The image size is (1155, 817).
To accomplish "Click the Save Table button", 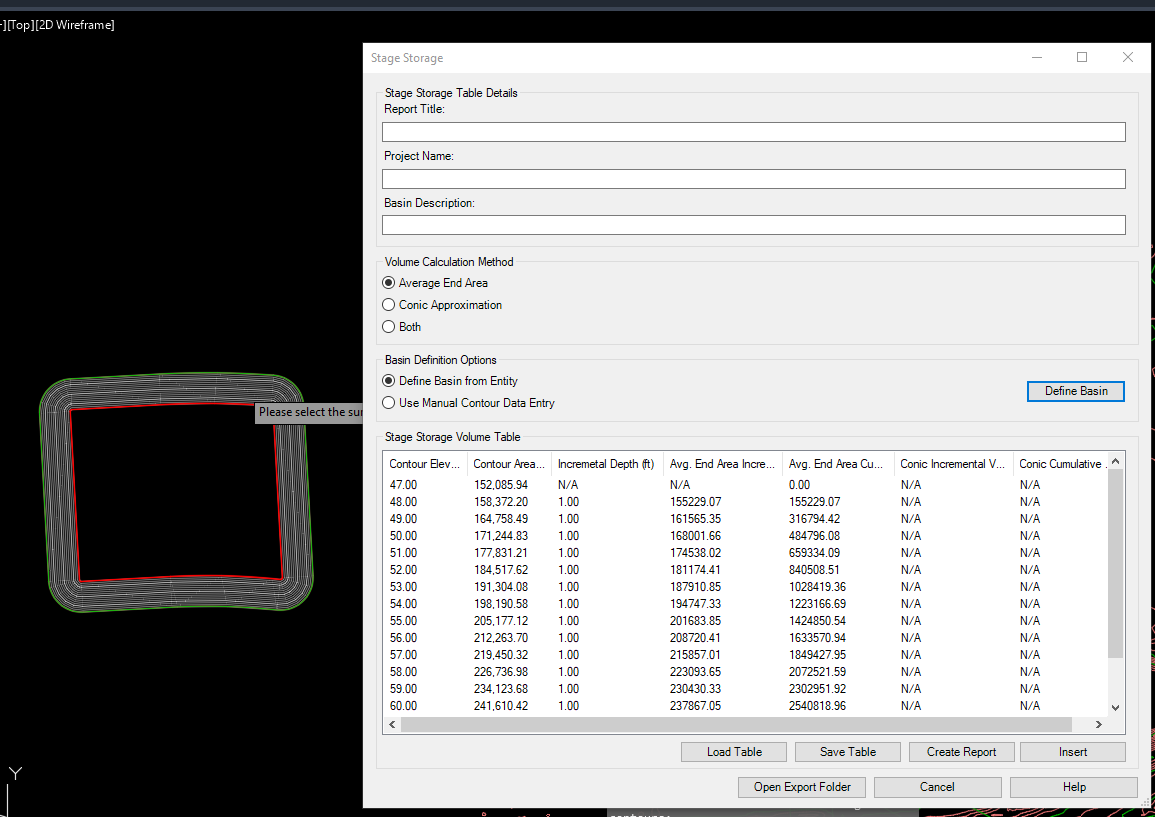I will point(847,751).
